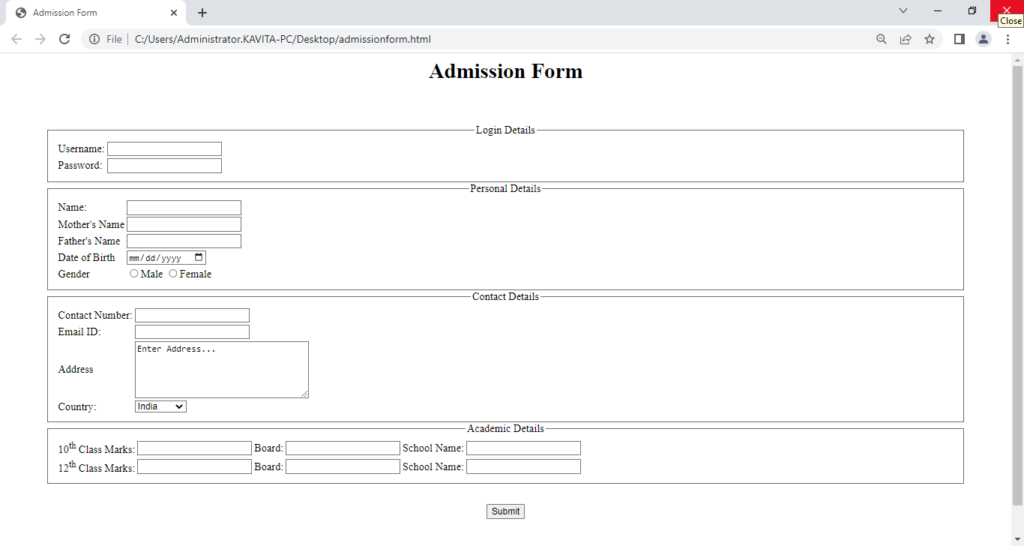The width and height of the screenshot is (1024, 546).
Task: Focus the School Name field in 12th Class row
Action: [x=524, y=466]
